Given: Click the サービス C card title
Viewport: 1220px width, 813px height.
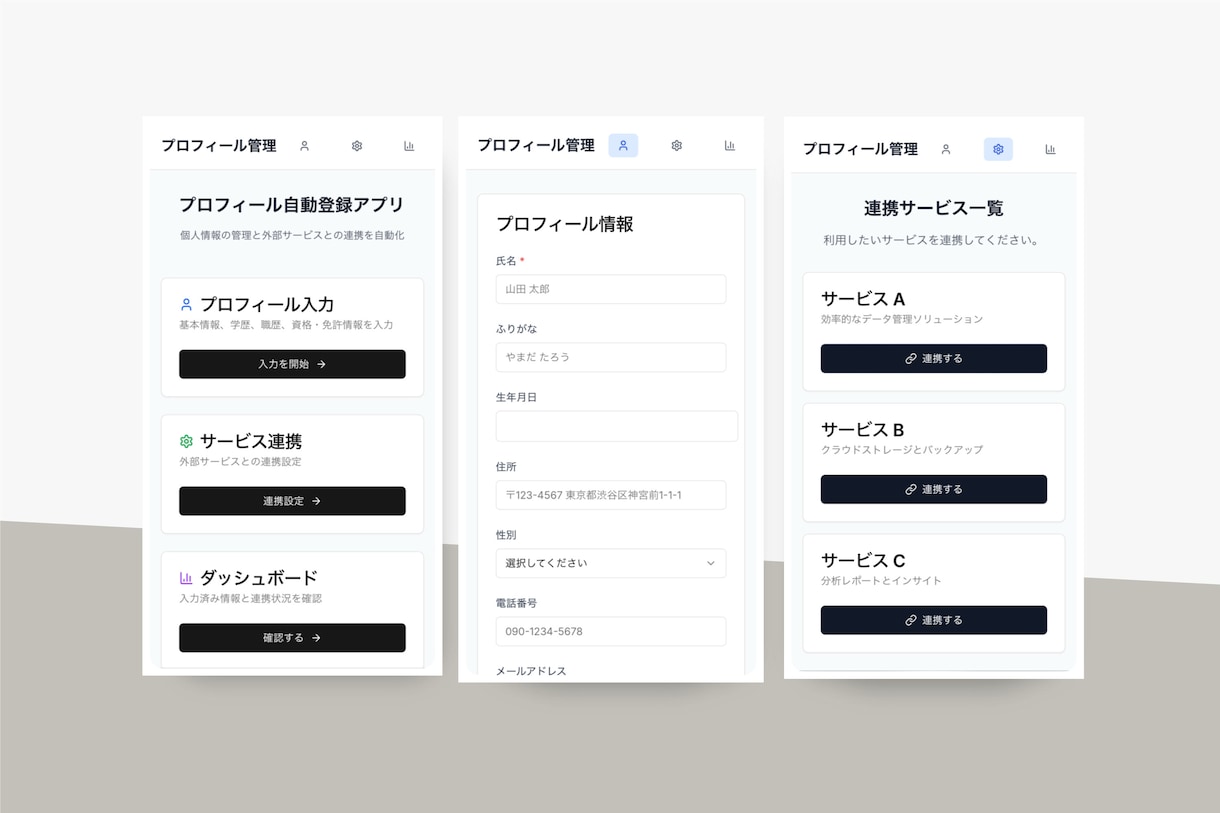Looking at the screenshot, I should 863,561.
